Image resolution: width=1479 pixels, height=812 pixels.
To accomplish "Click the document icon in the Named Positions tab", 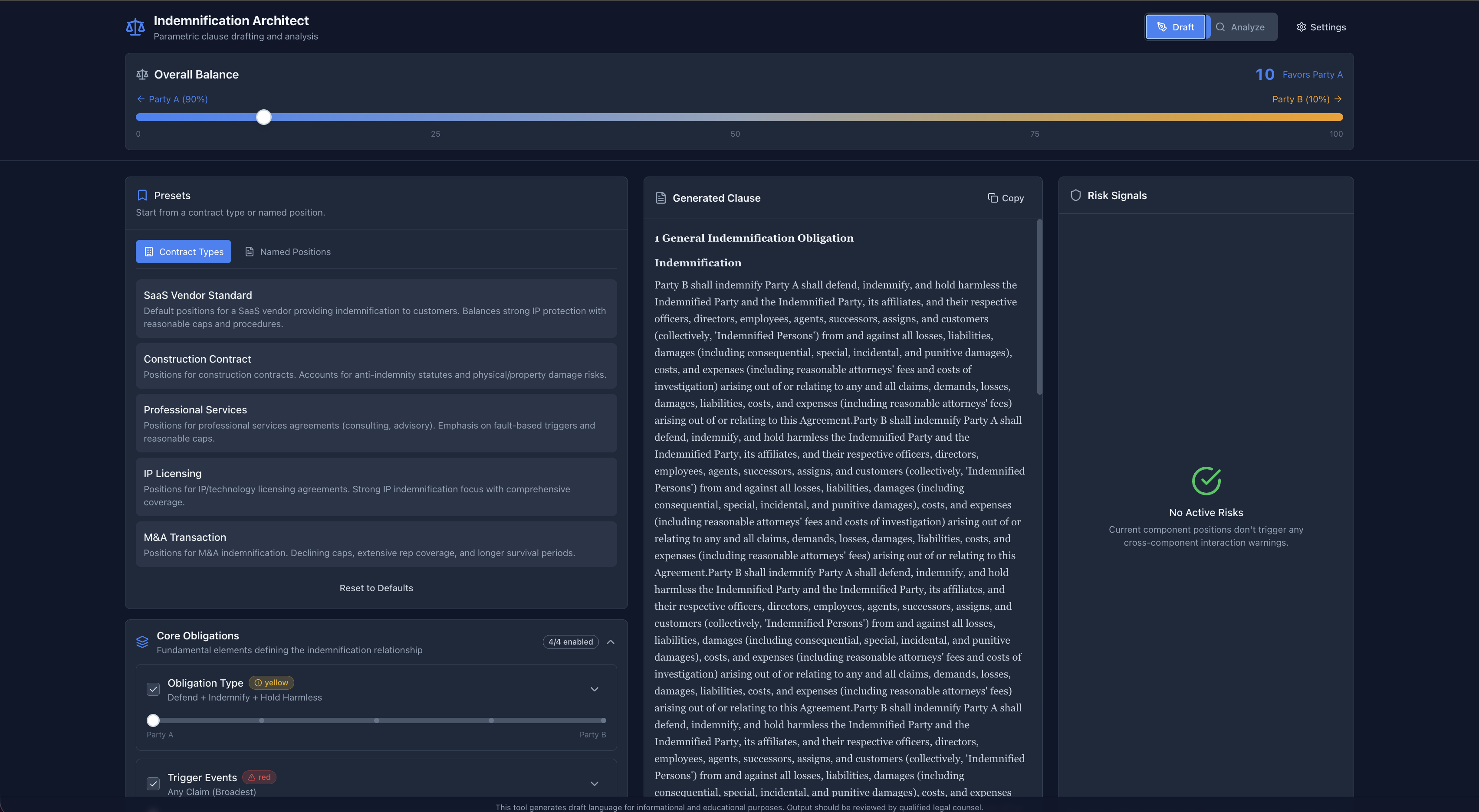I will pyautogui.click(x=250, y=251).
